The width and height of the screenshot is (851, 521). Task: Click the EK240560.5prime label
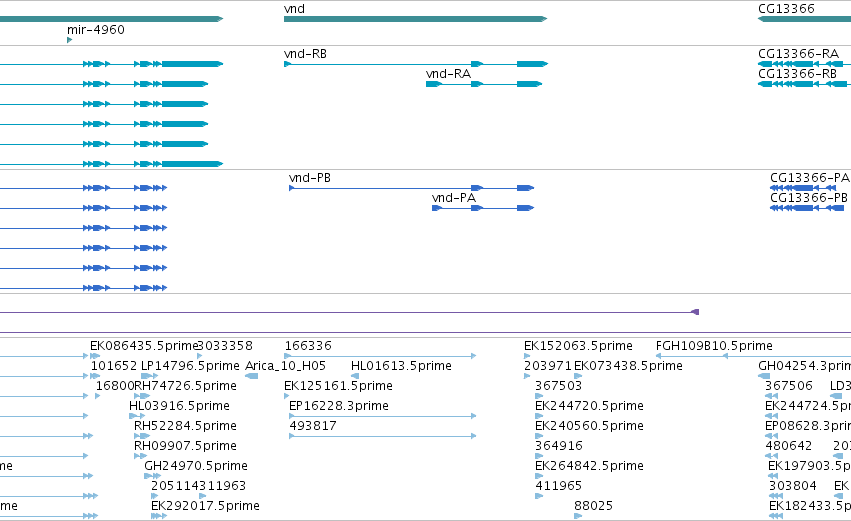tap(589, 427)
